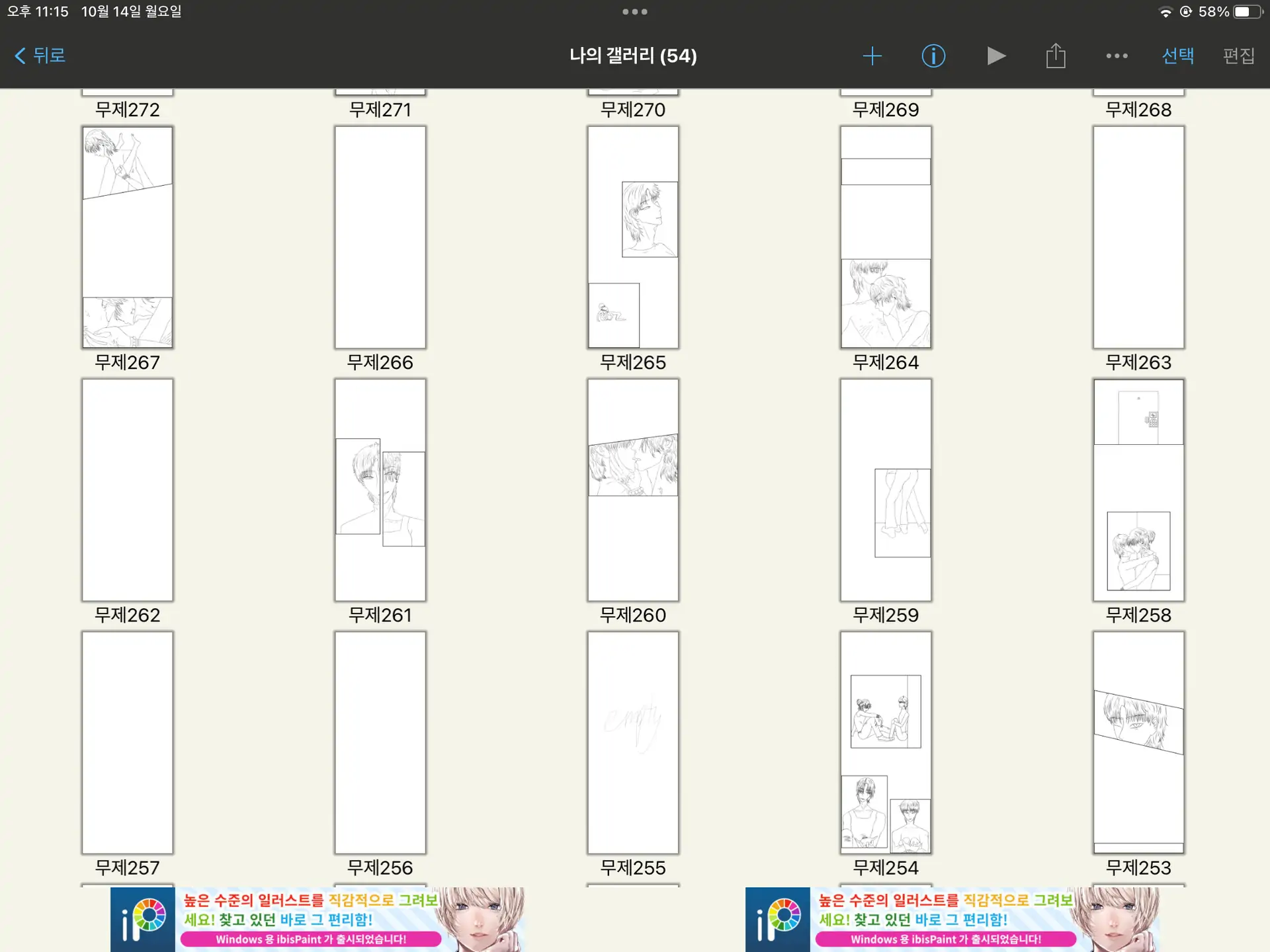Open the 무제264 artwork thumbnail
The image size is (1270, 952).
[x=886, y=237]
